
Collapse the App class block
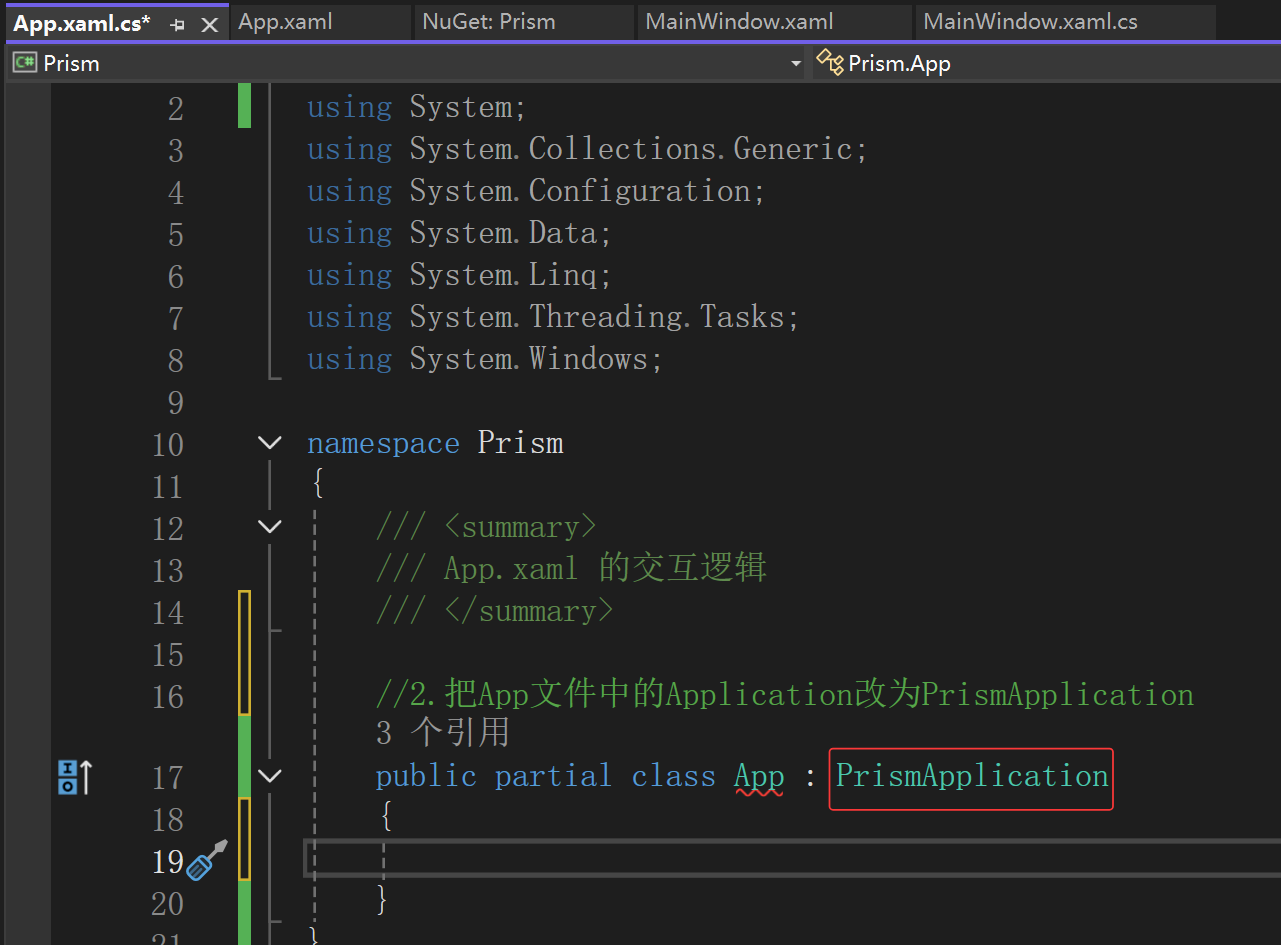[x=270, y=775]
